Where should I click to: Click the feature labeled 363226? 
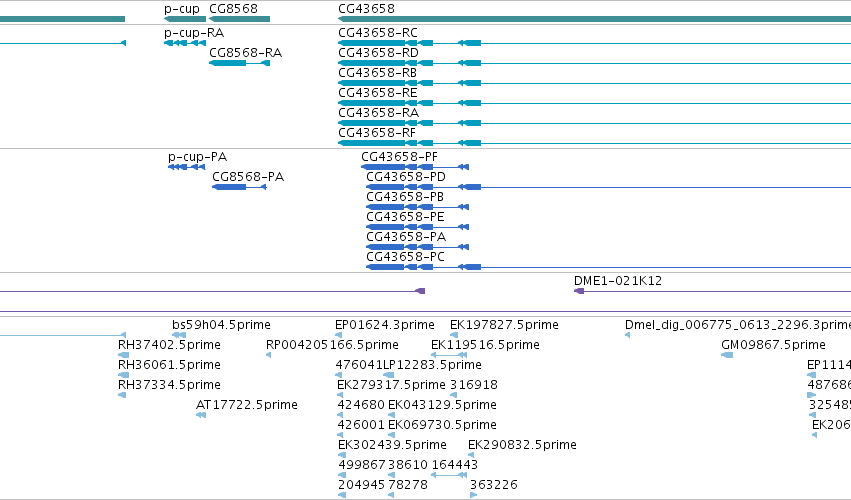pyautogui.click(x=494, y=485)
